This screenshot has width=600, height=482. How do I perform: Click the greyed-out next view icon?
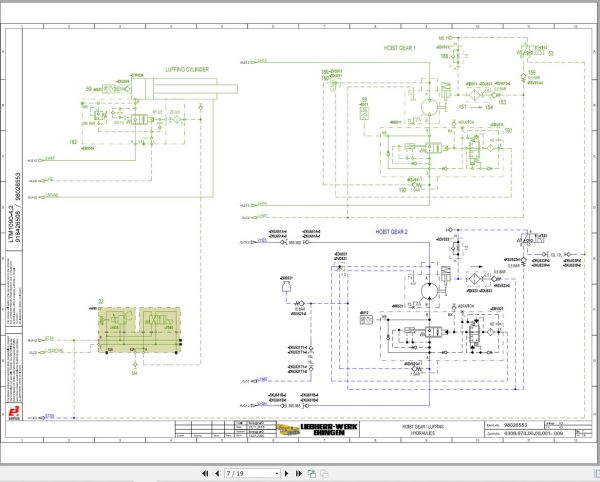(x=324, y=474)
